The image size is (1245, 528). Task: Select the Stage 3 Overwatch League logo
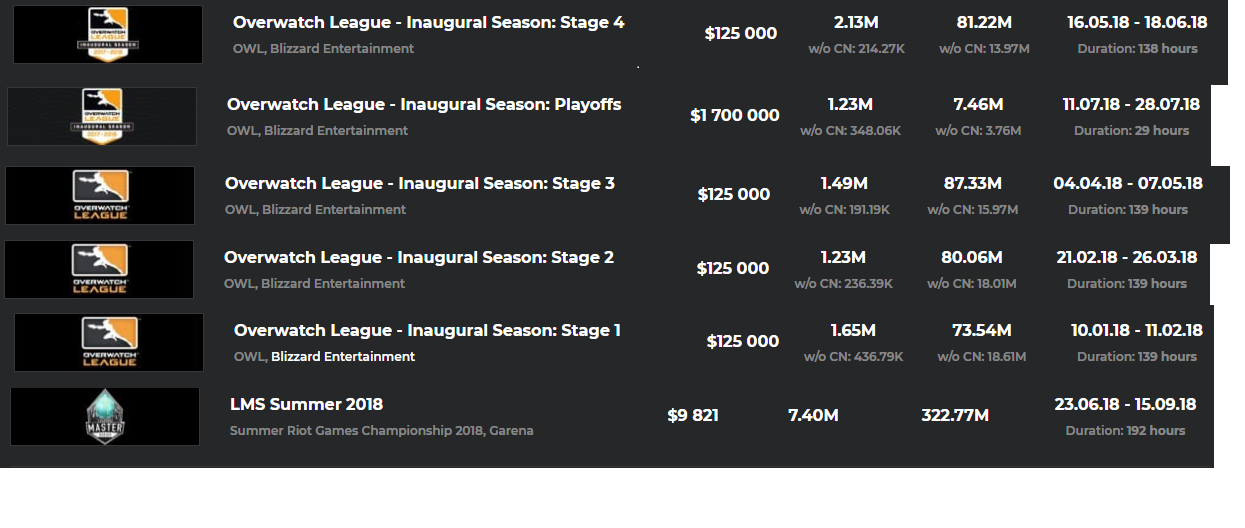100,195
